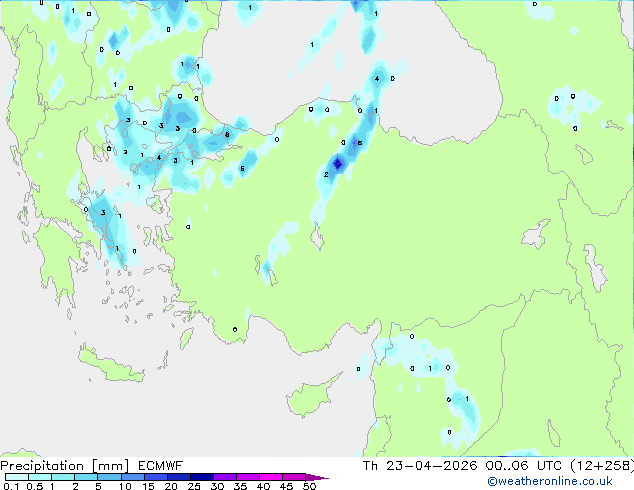
Task: Click the legend value '0.1'
Action: click(x=11, y=486)
